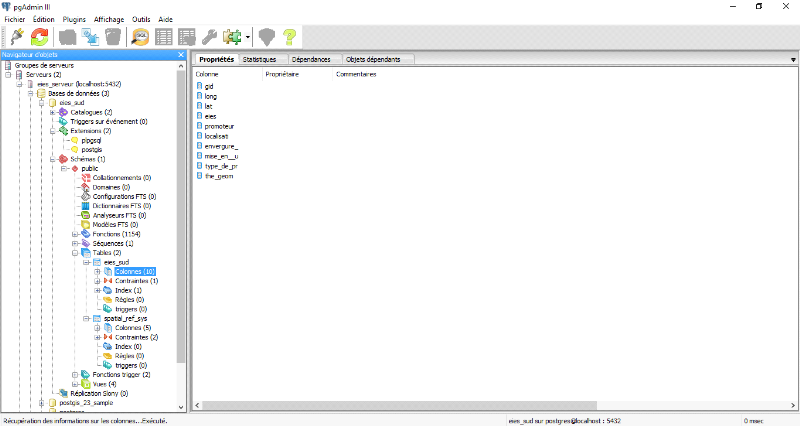Select the spatial_ref_sys table
Viewport: 800px width, 426px height.
126,319
